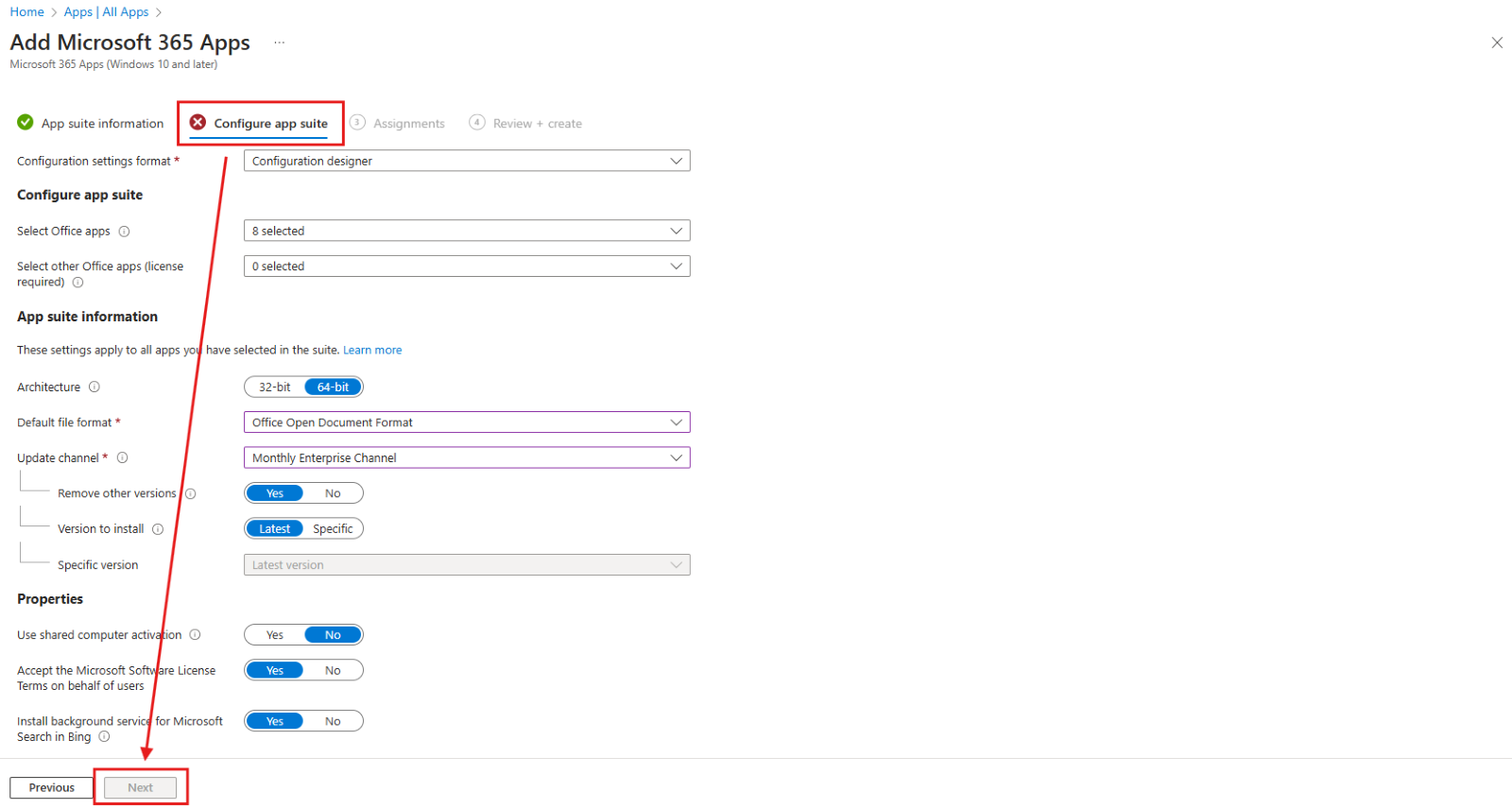Choose Specific for Version to install
The image size is (1512, 809).
(333, 529)
